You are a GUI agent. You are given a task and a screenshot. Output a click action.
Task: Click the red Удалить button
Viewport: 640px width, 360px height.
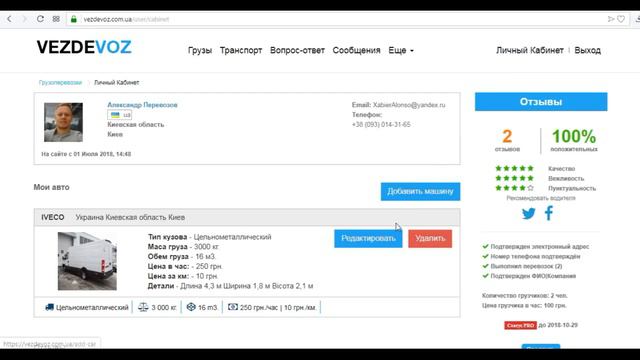(430, 238)
